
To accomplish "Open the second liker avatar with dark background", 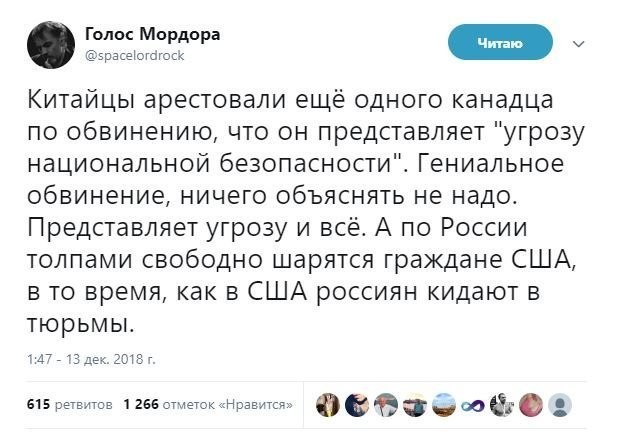I will 357,404.
